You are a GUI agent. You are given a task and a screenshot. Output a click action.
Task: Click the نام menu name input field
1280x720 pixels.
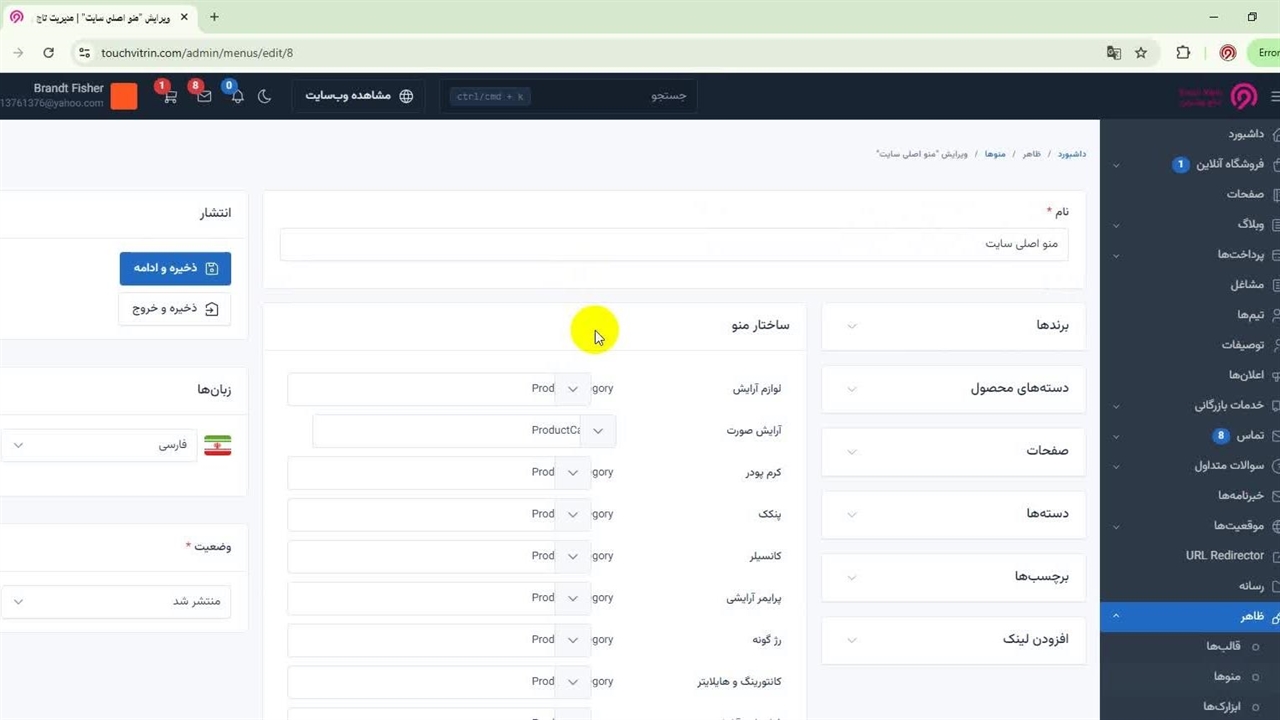click(673, 244)
